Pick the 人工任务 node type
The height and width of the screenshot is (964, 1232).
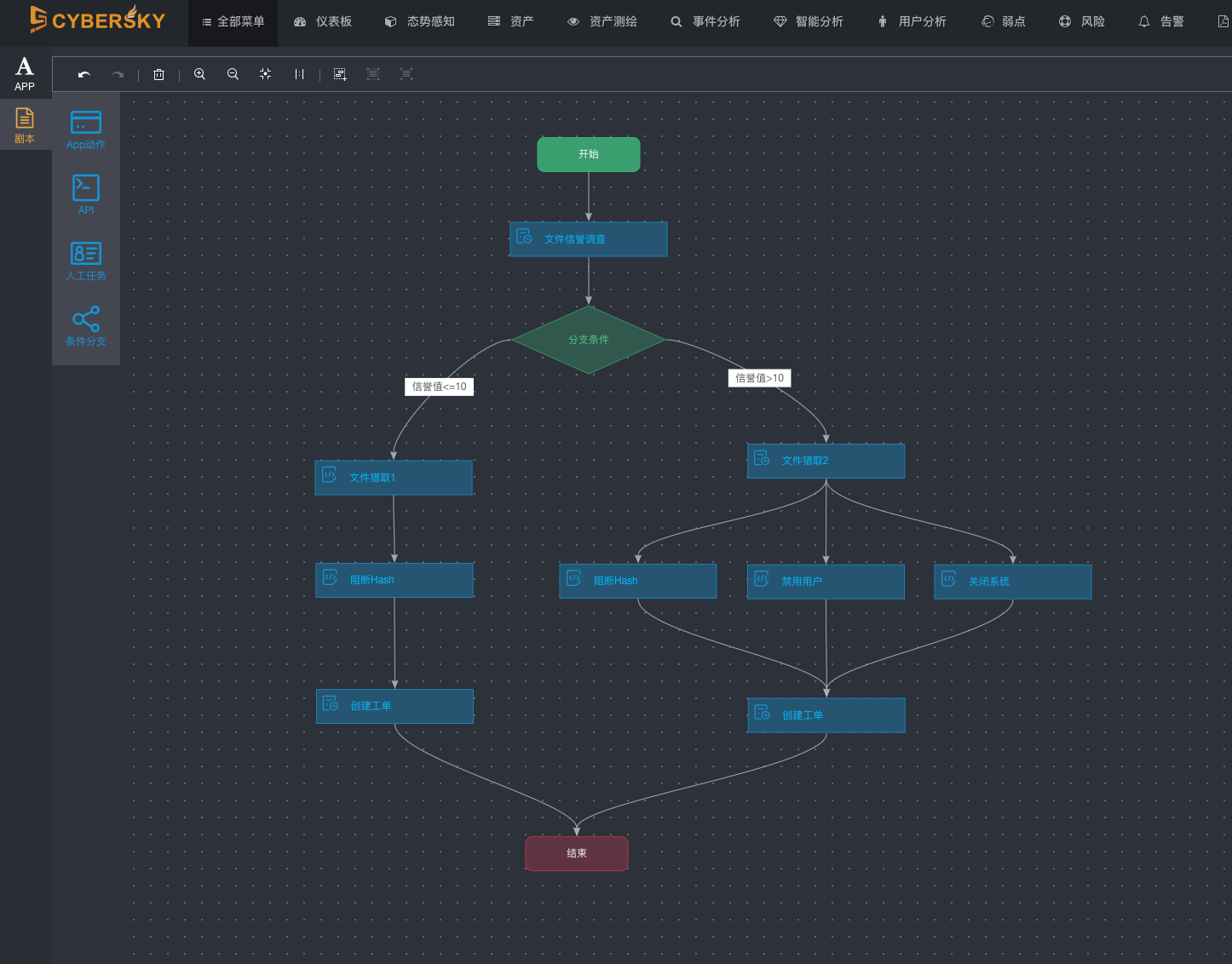click(86, 261)
